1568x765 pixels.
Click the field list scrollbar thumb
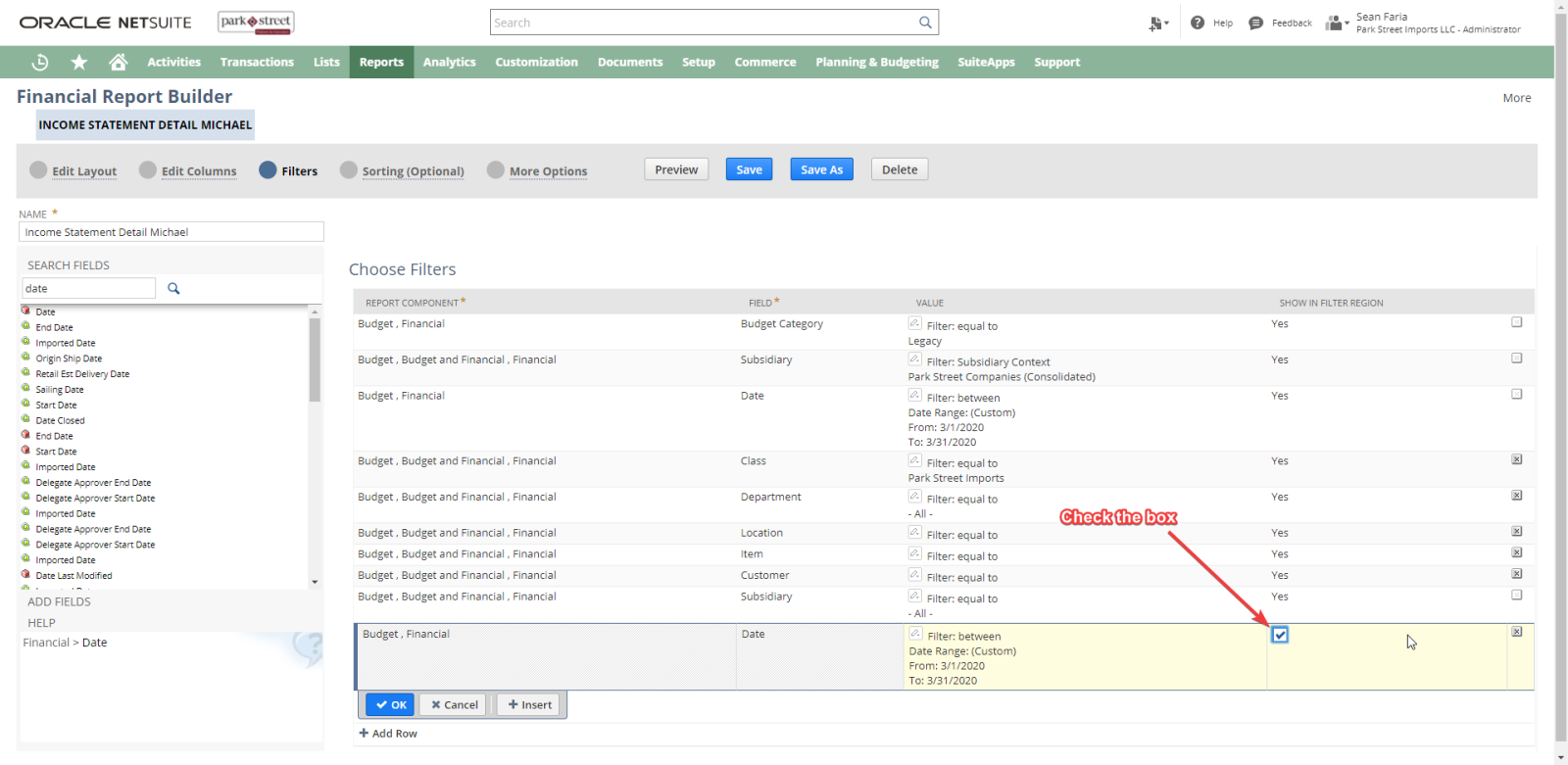click(x=315, y=359)
